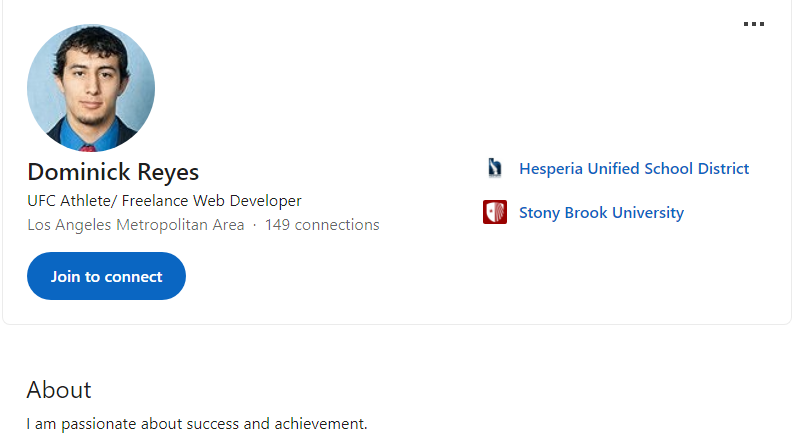This screenshot has height=441, width=794.
Task: Open the three-dot more options menu
Action: click(753, 24)
